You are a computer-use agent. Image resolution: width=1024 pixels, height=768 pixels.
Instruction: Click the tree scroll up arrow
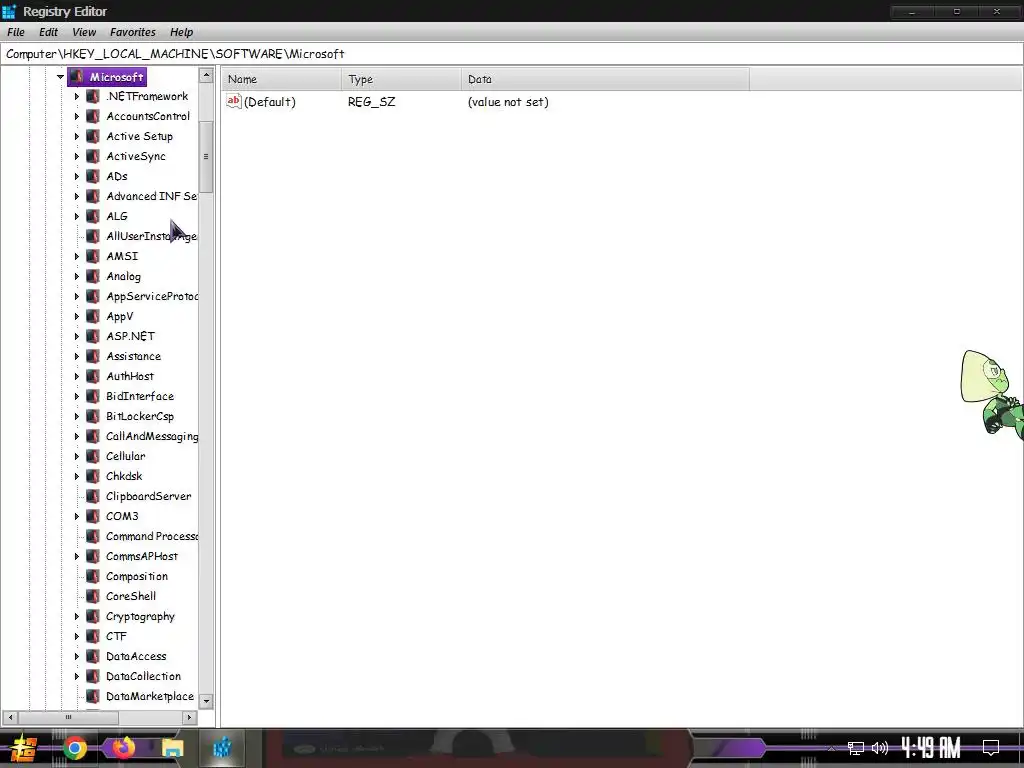(x=206, y=76)
